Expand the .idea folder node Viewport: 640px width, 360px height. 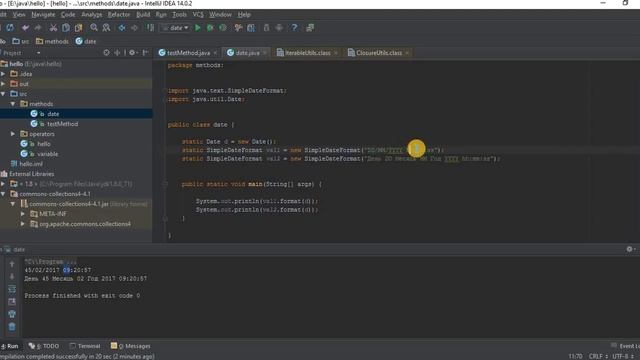3,74
